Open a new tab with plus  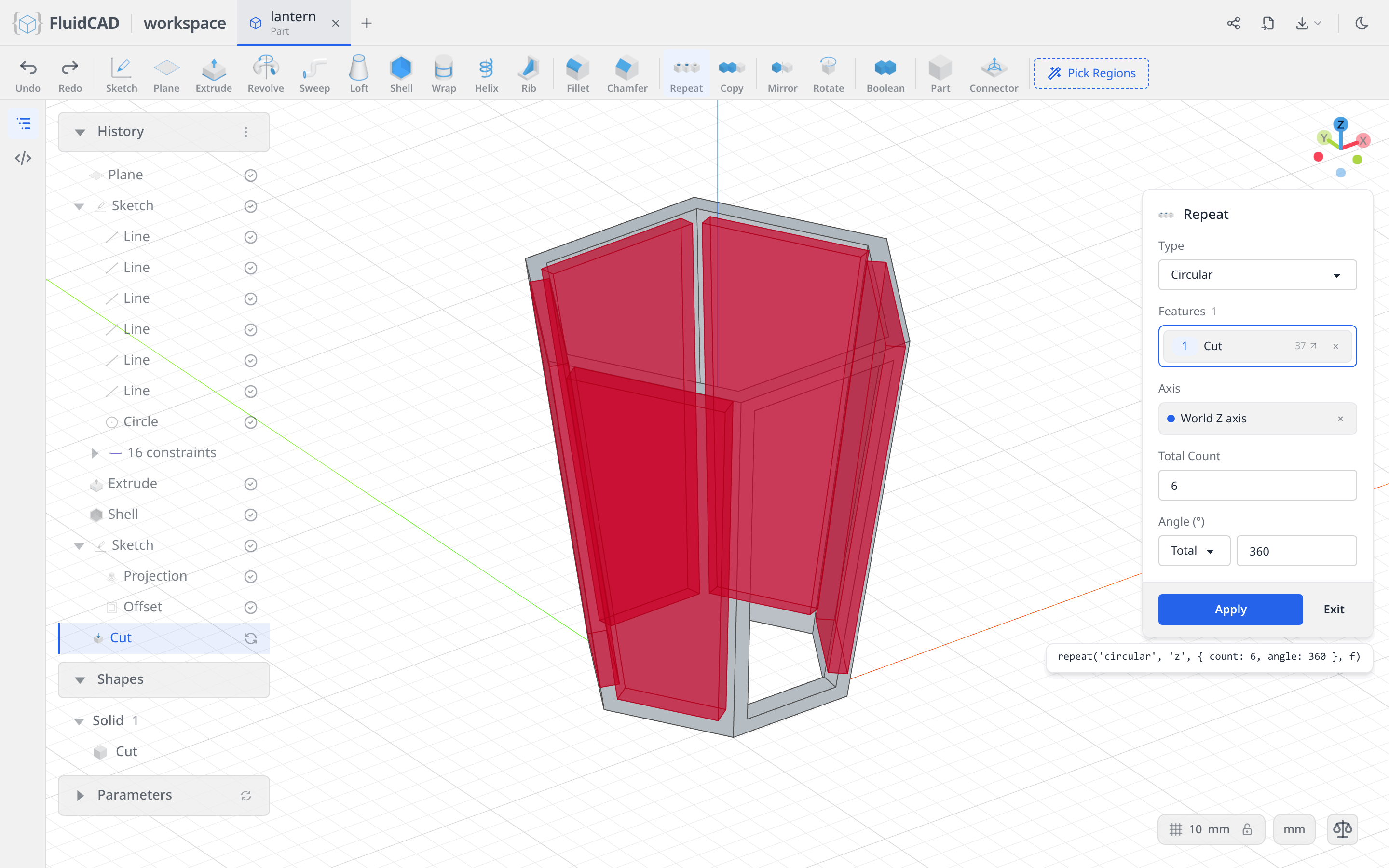(366, 23)
